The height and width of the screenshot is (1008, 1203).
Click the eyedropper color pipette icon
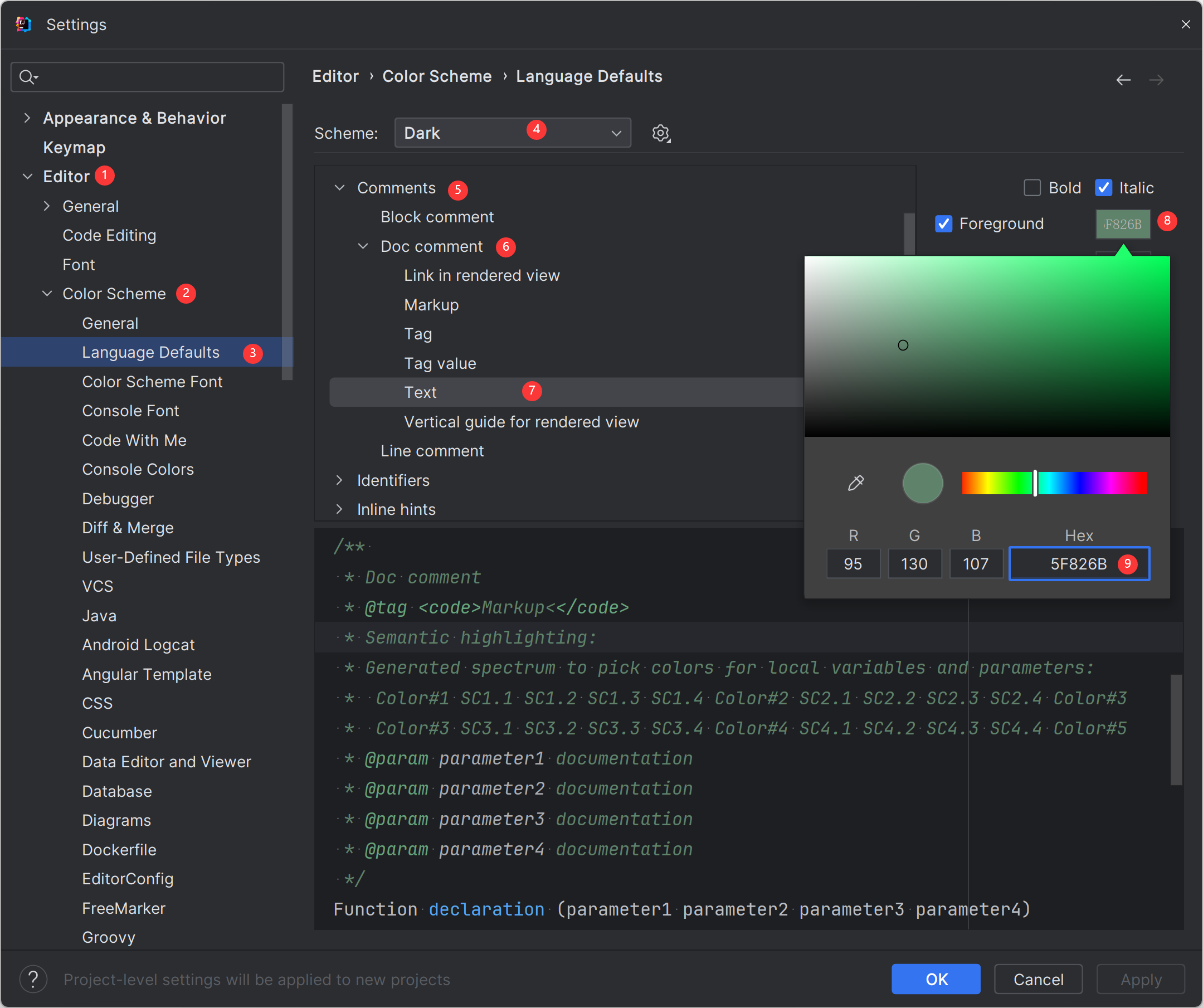pos(856,483)
